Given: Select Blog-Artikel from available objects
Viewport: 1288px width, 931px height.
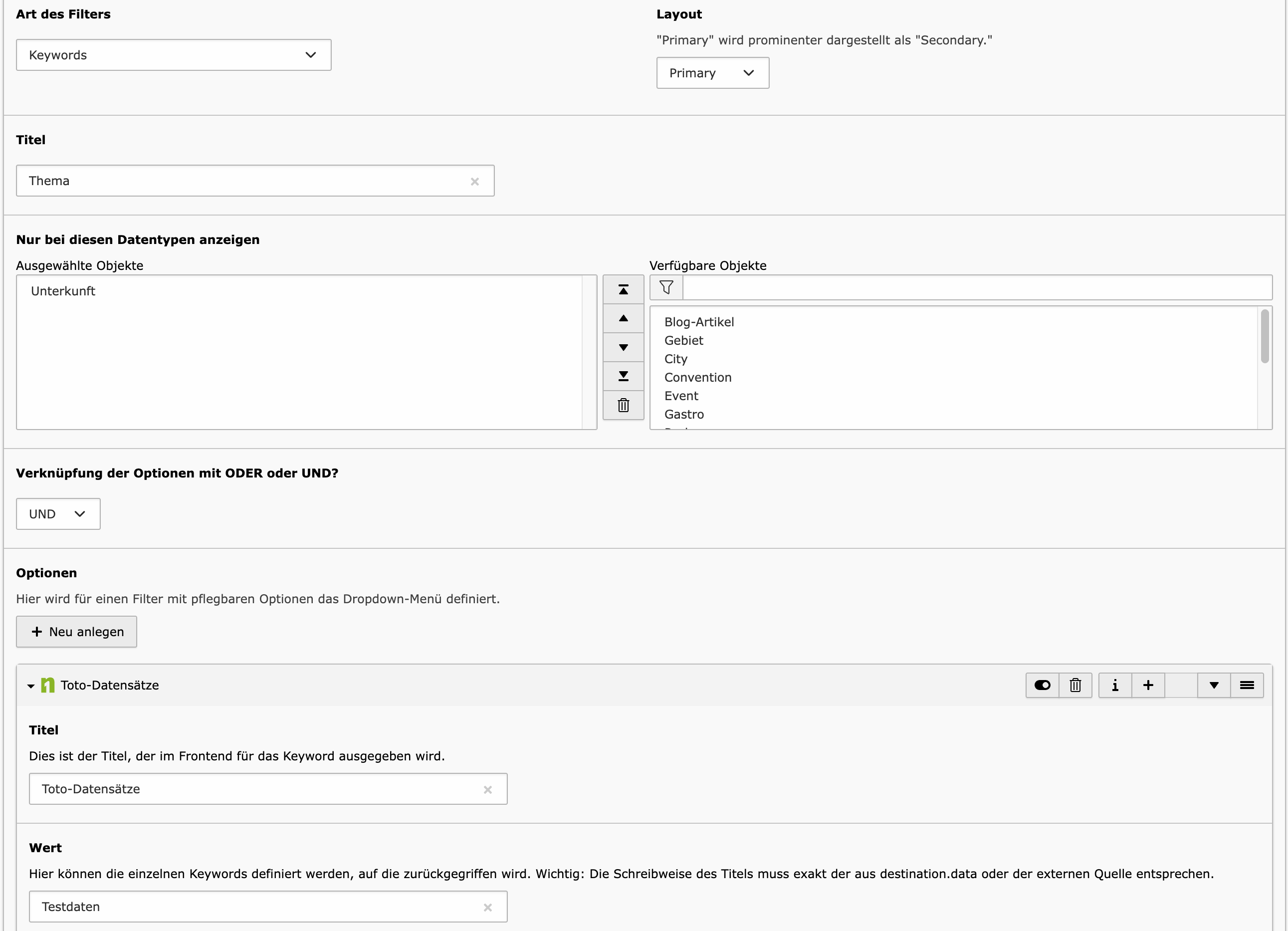Looking at the screenshot, I should [x=698, y=322].
